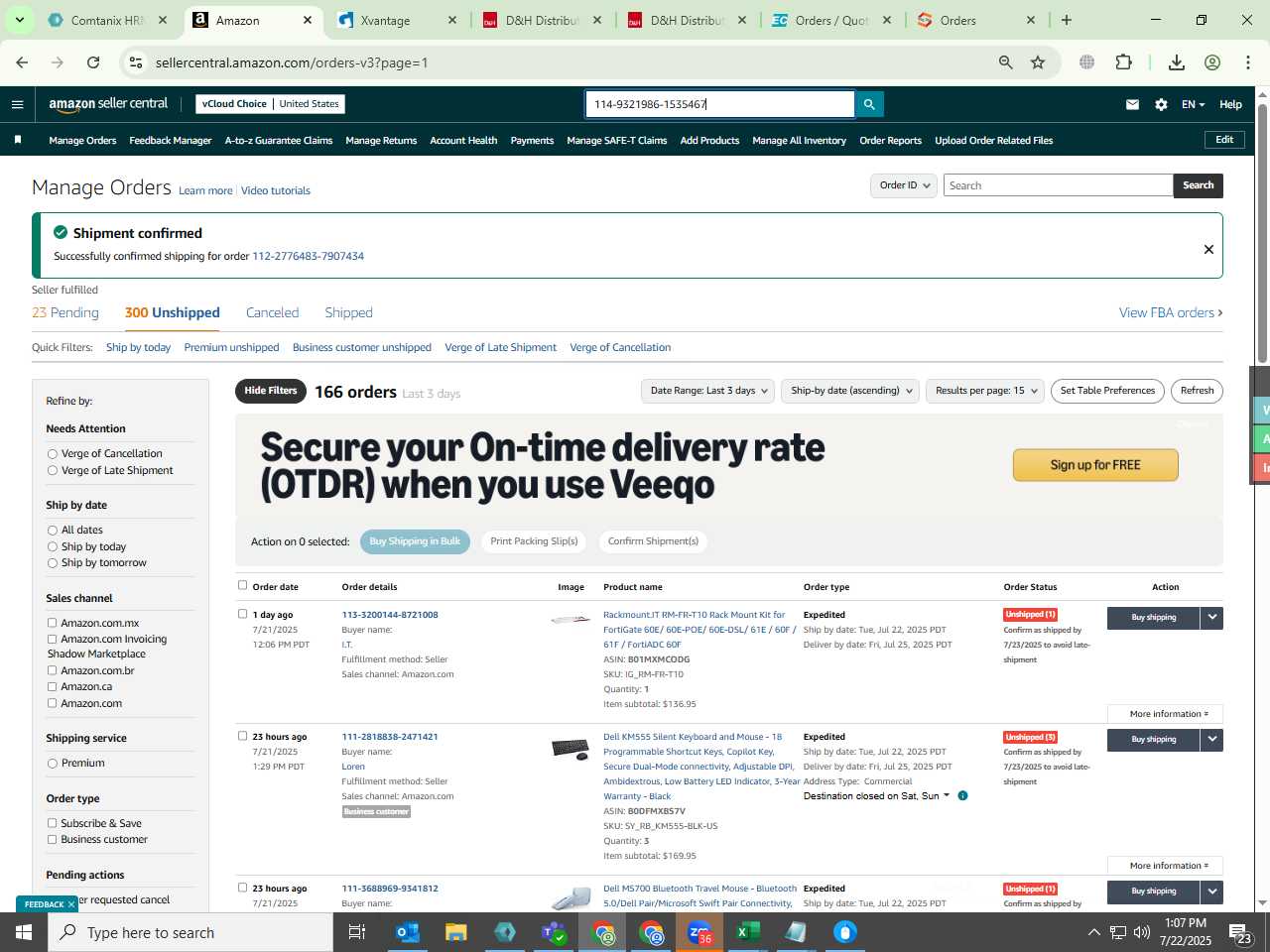Click the Refresh button
This screenshot has width=1270, height=952.
(1197, 391)
